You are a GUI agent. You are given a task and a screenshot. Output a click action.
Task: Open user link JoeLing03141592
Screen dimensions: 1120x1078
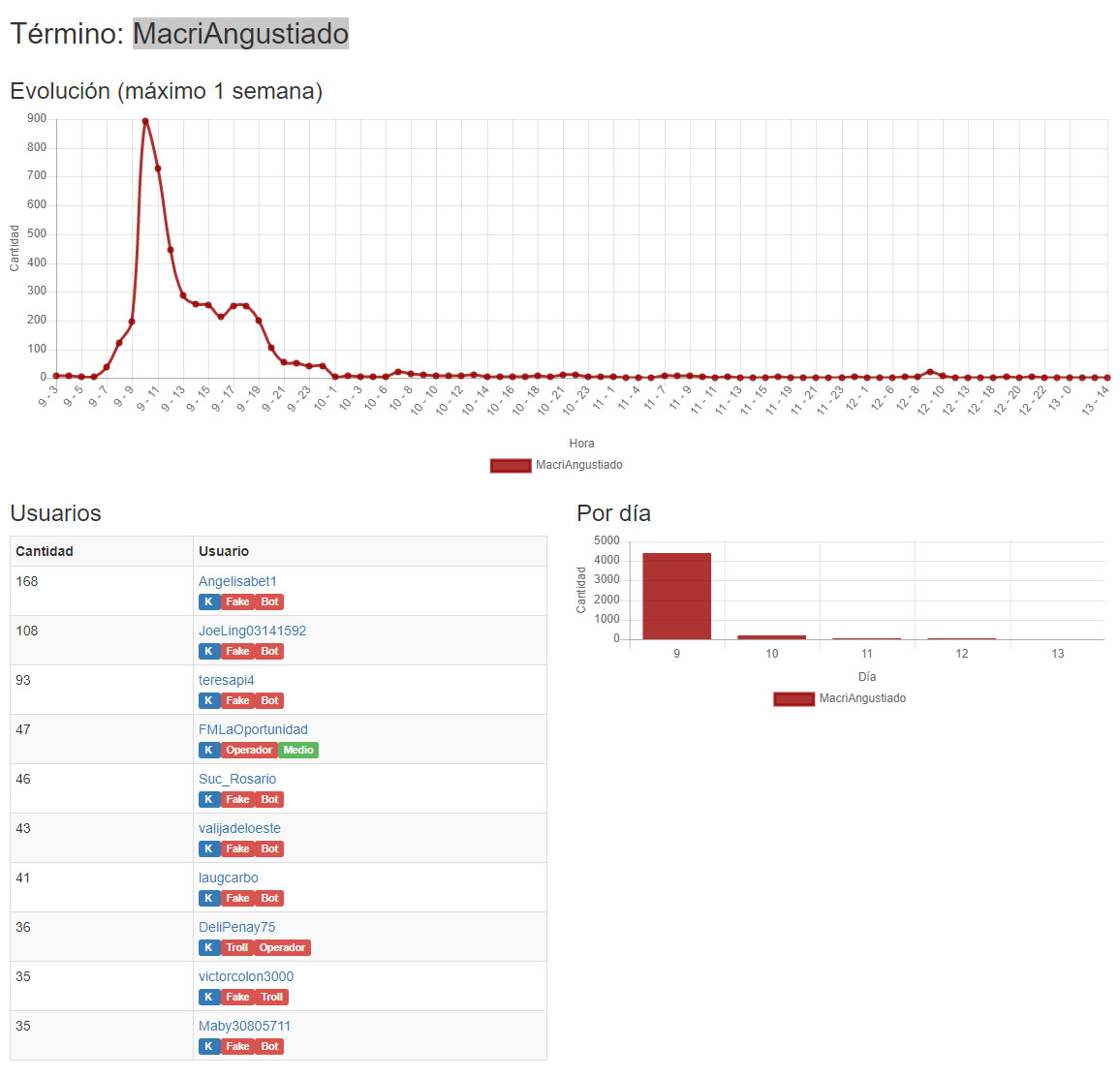[x=252, y=631]
